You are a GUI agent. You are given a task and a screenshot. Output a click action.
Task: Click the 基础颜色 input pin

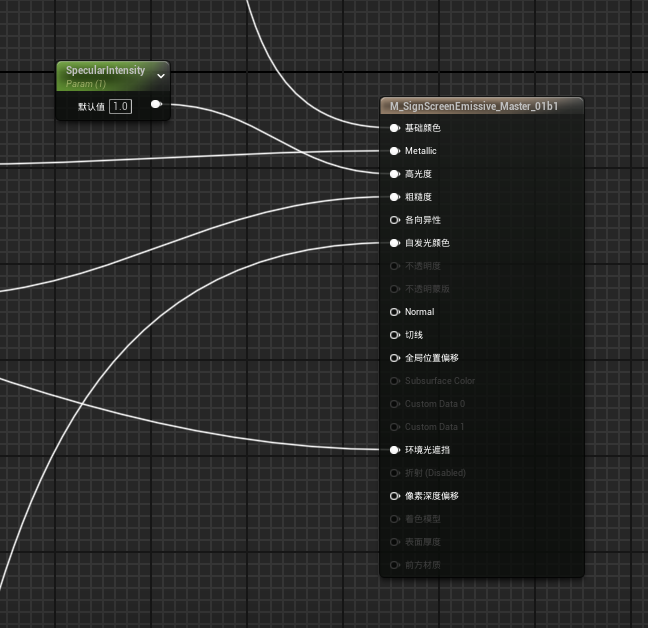pyautogui.click(x=395, y=128)
